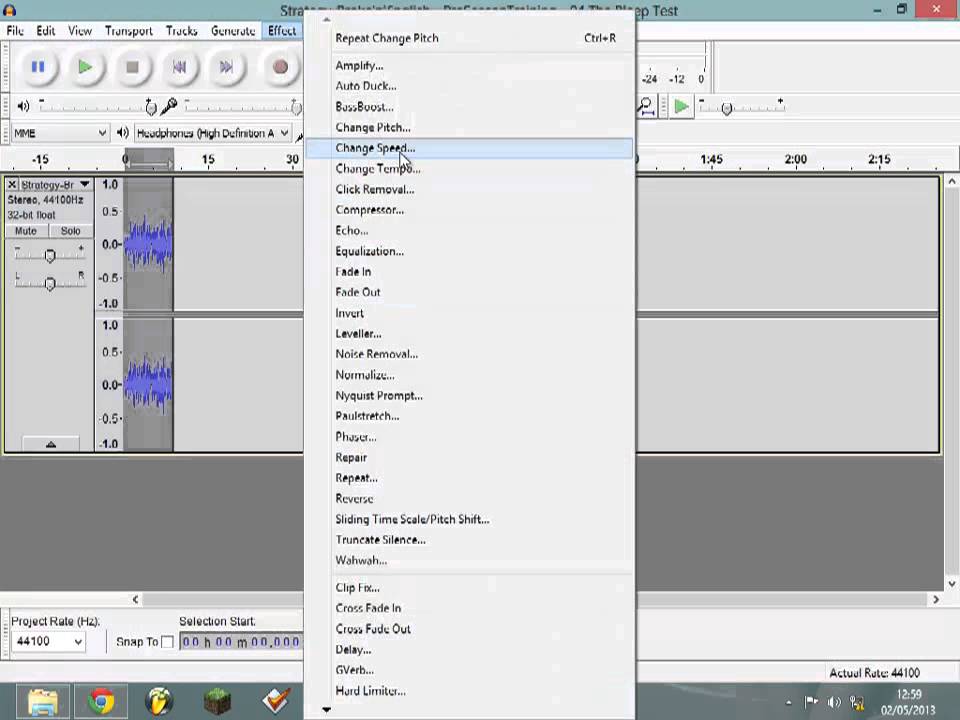Open the FL Studio taskbar icon
960x720 pixels.
point(159,701)
